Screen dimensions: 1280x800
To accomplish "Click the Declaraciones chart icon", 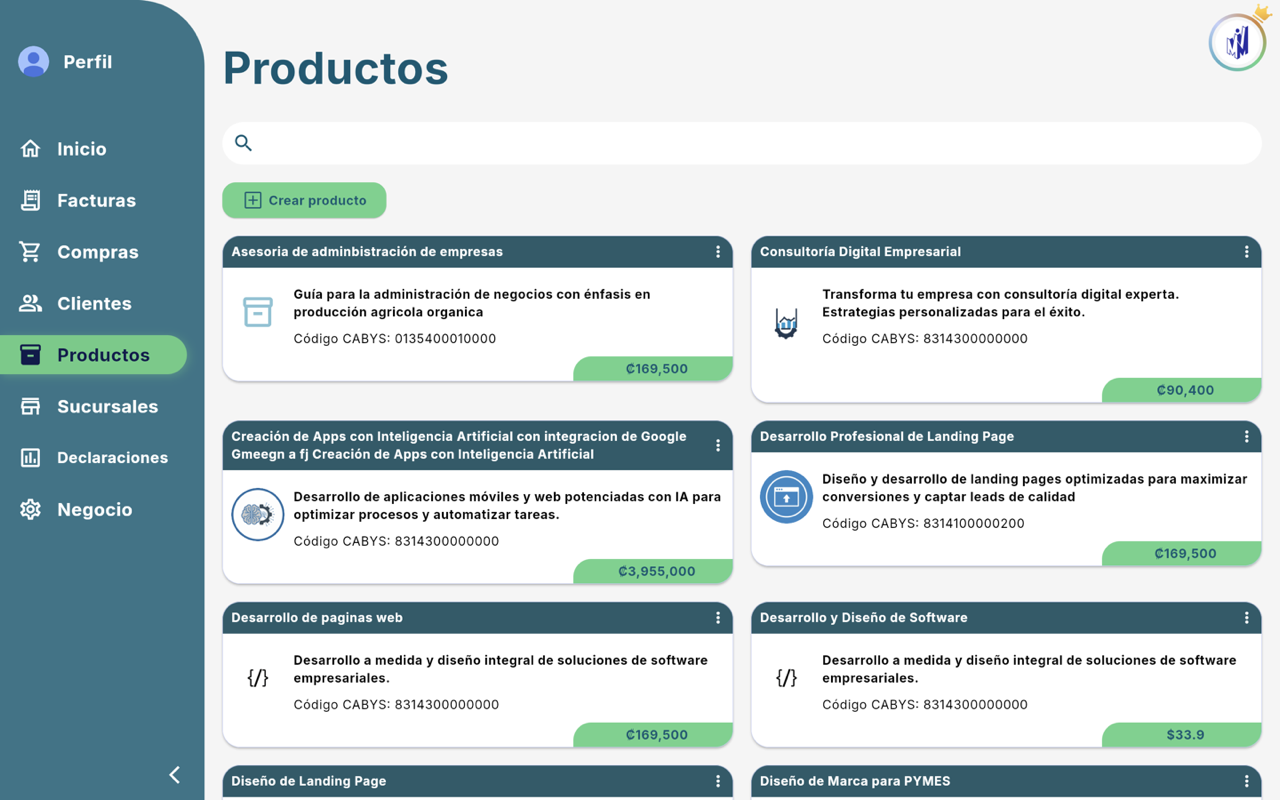I will pos(31,458).
